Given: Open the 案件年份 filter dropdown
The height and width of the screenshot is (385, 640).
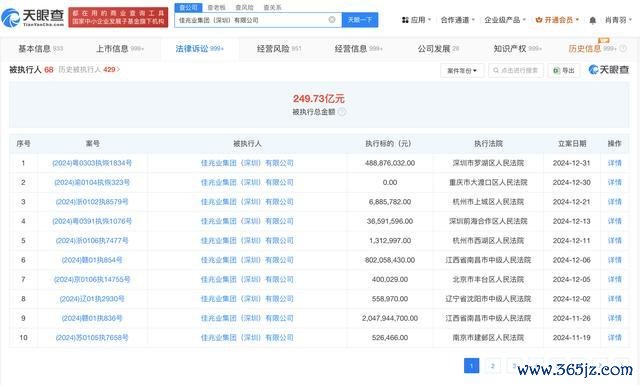Looking at the screenshot, I should 462,71.
